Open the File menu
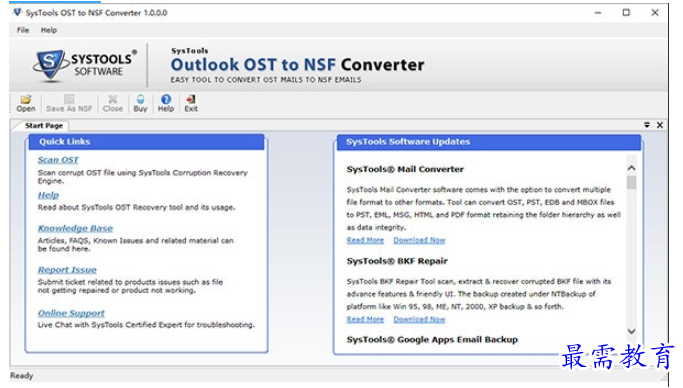This screenshot has width=683, height=388. coord(23,30)
